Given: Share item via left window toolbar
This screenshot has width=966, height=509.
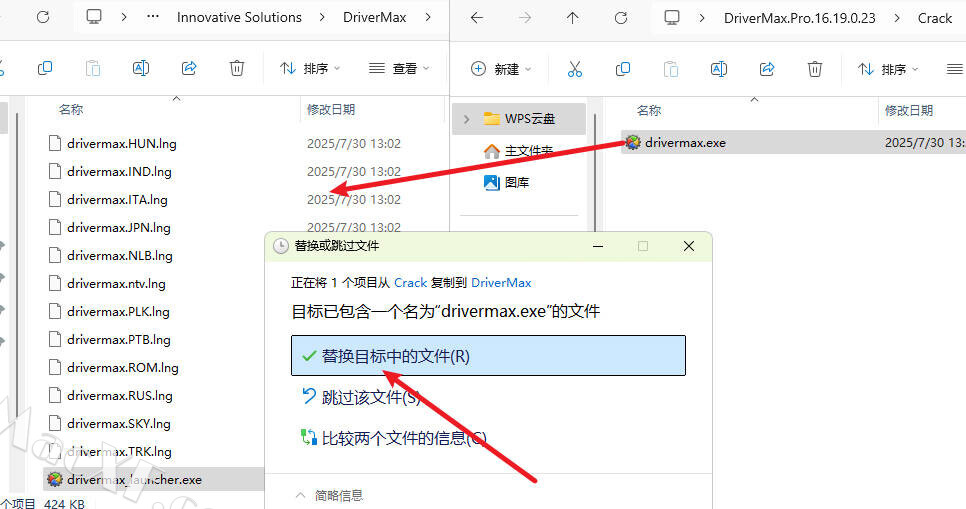Looking at the screenshot, I should coord(189,68).
